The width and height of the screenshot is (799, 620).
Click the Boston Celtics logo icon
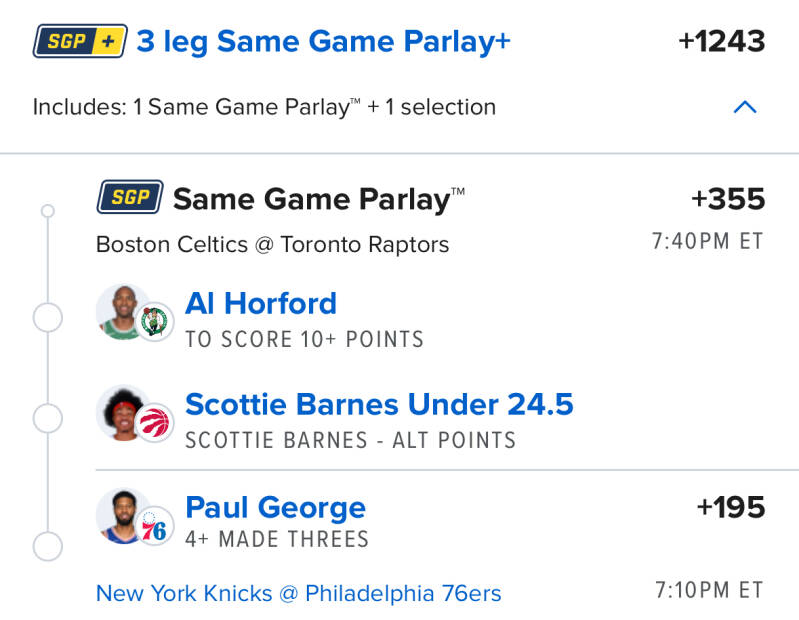(x=155, y=322)
